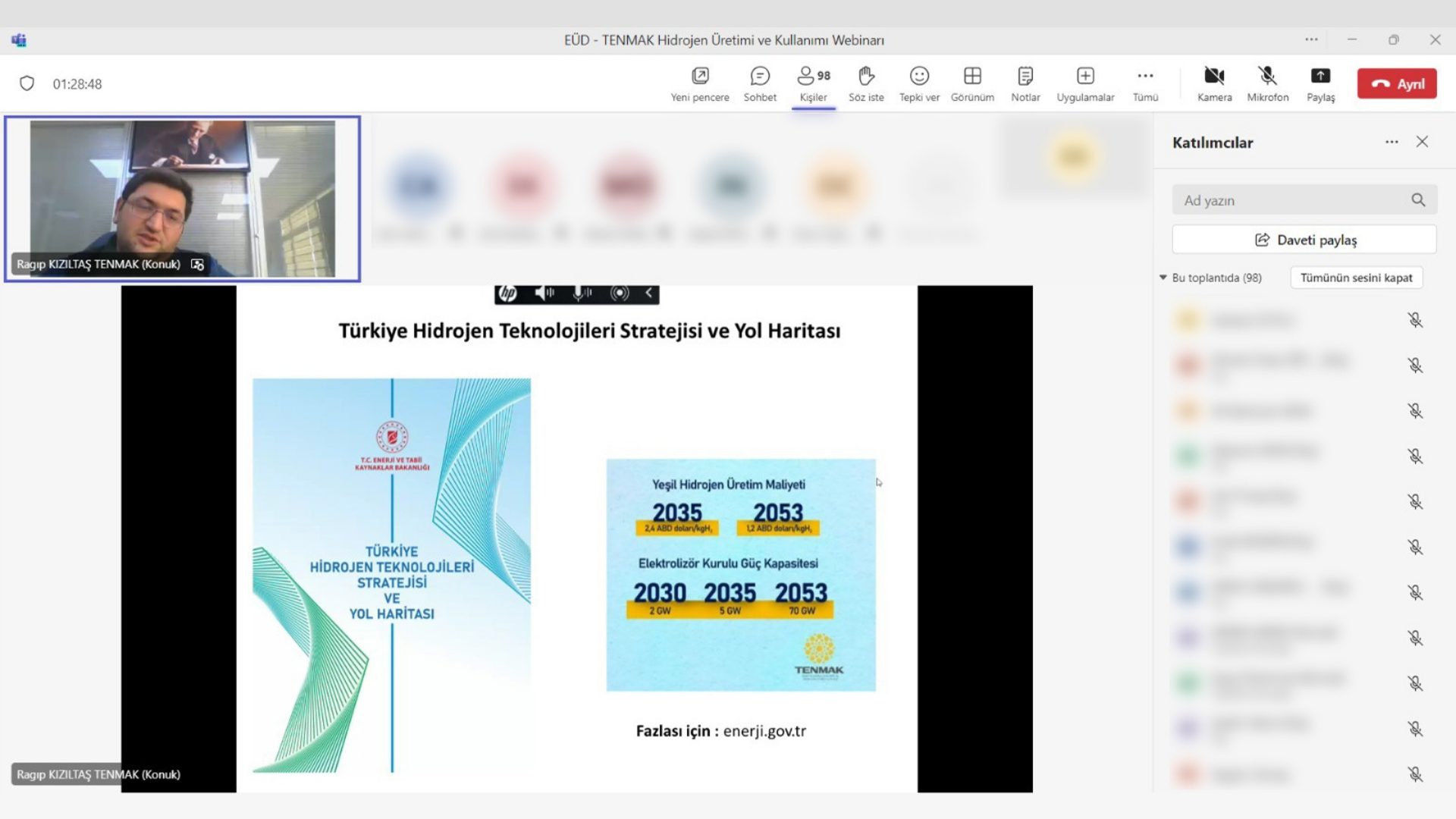Click record-style icon in shared overlay bar
1456x819 pixels.
point(620,293)
